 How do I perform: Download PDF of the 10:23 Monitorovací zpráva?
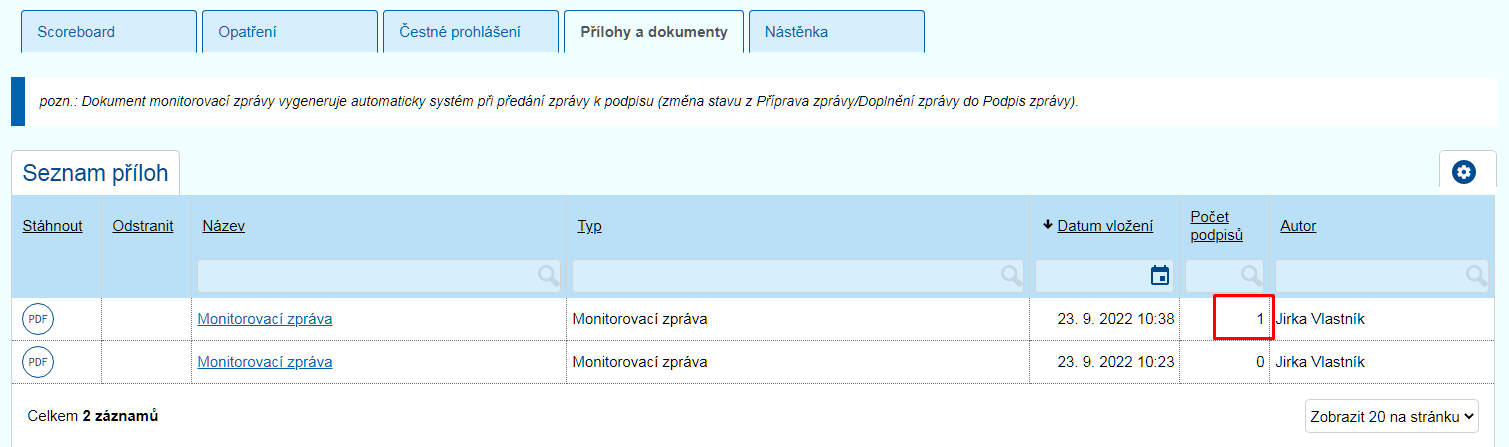[x=38, y=362]
